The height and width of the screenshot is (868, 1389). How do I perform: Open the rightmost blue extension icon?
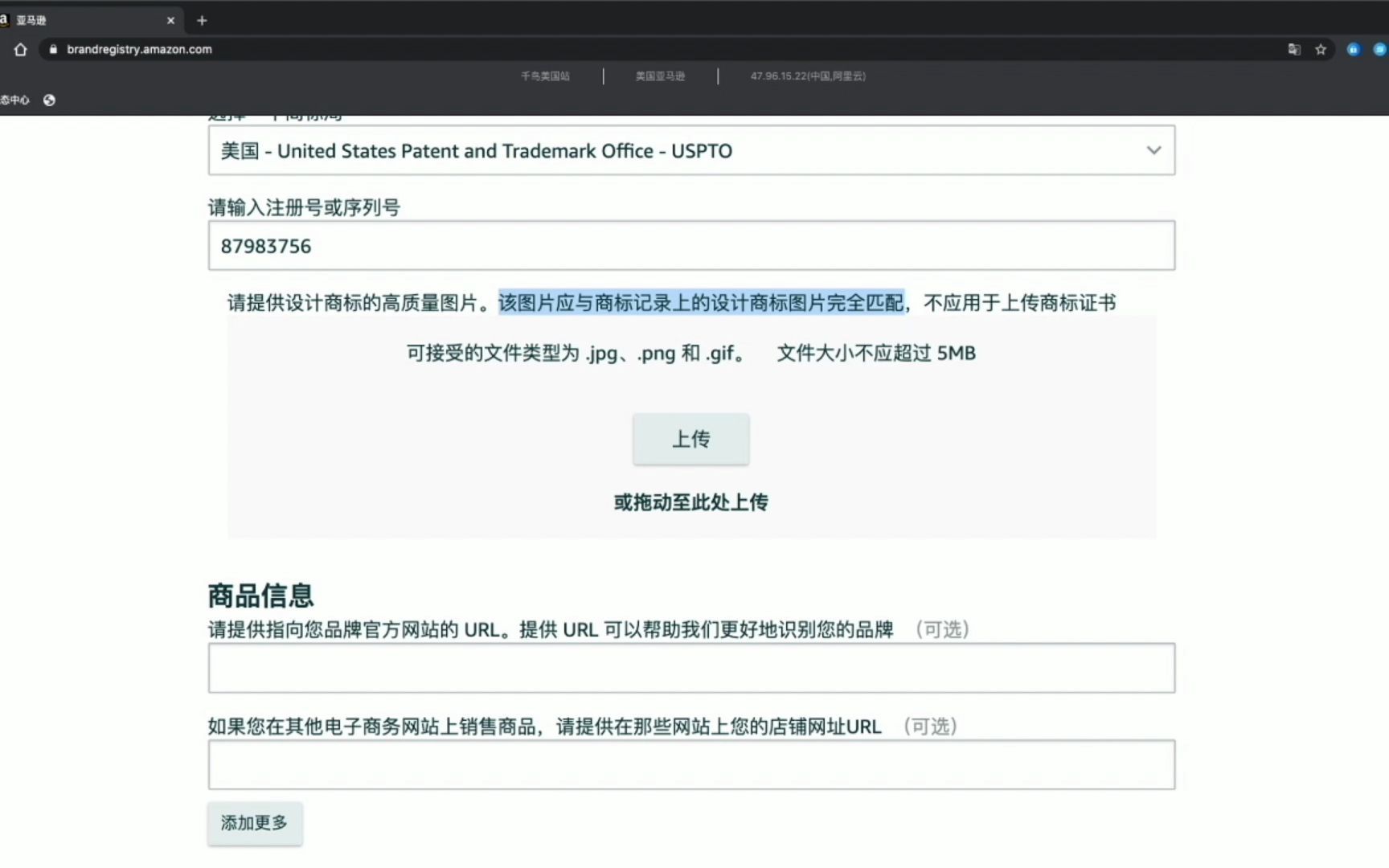[1380, 49]
